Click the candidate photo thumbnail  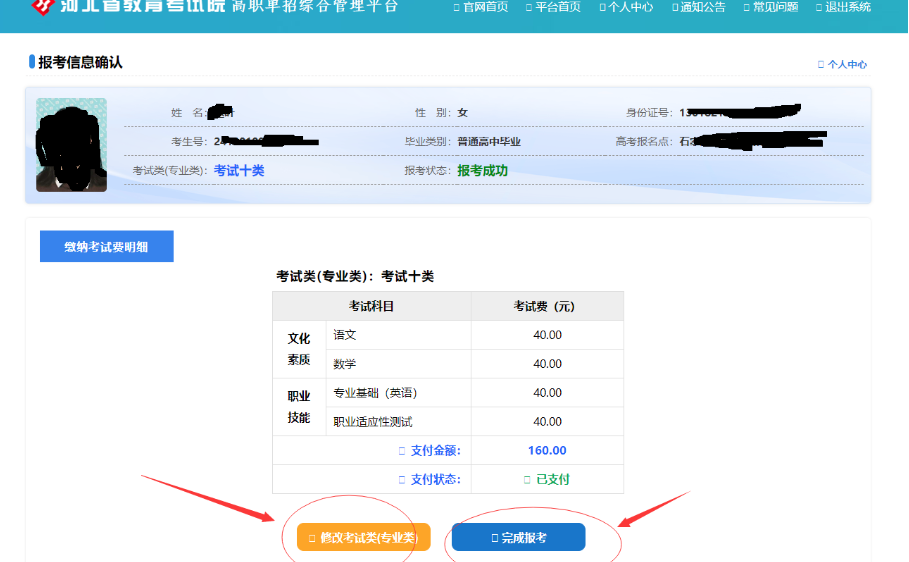[x=71, y=145]
